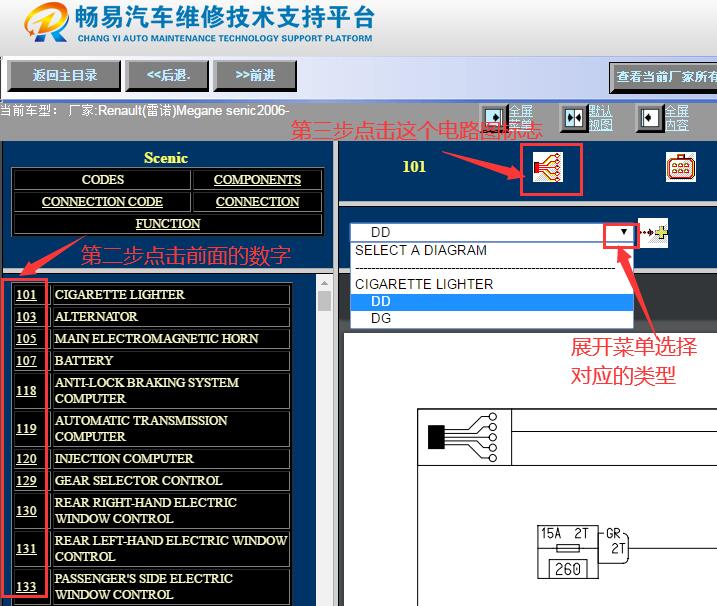Select INJECTION COMPUTER row text
Screen dimensions: 717x606
click(x=124, y=458)
